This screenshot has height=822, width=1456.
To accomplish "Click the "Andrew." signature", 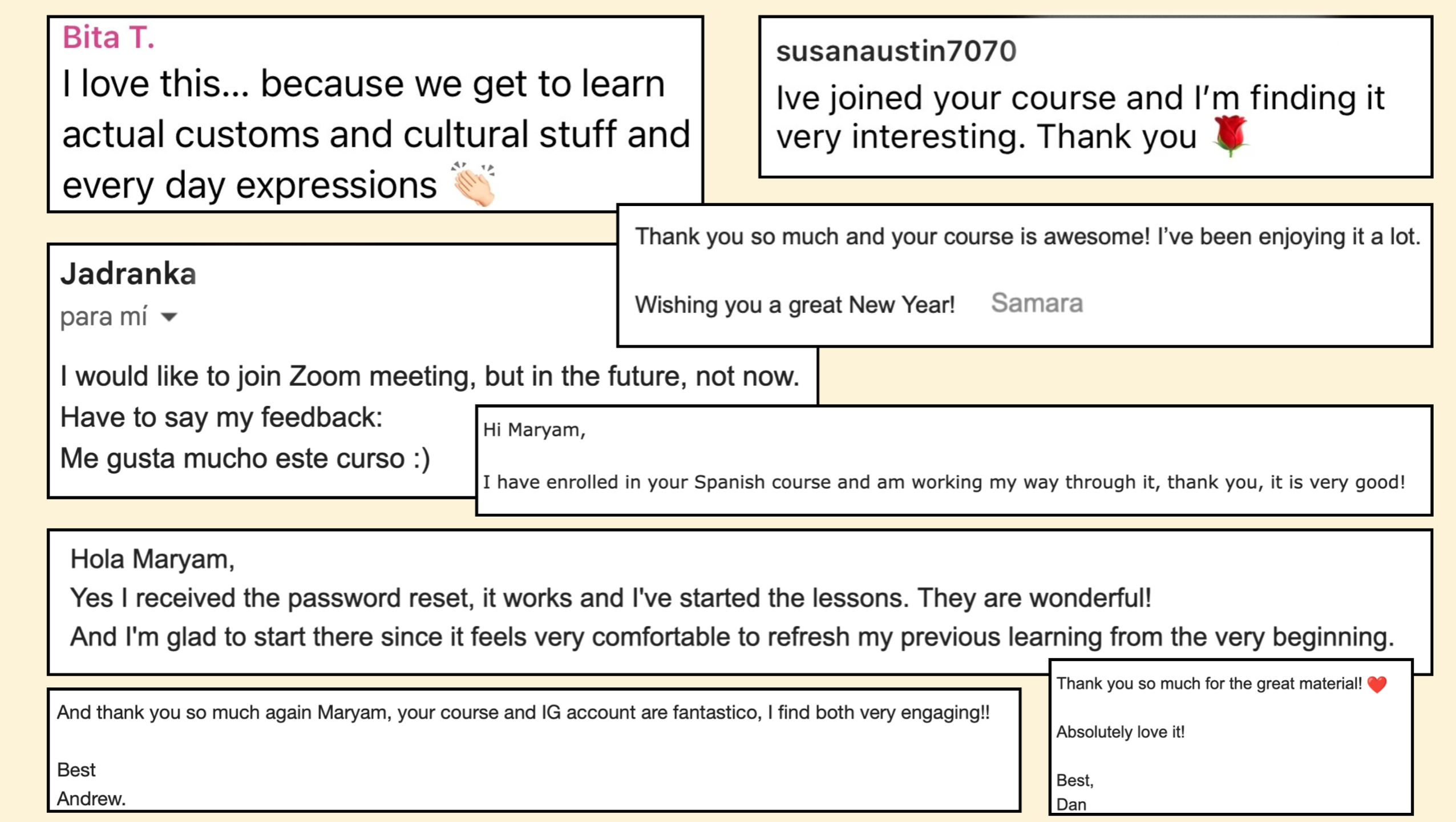I will pos(91,799).
